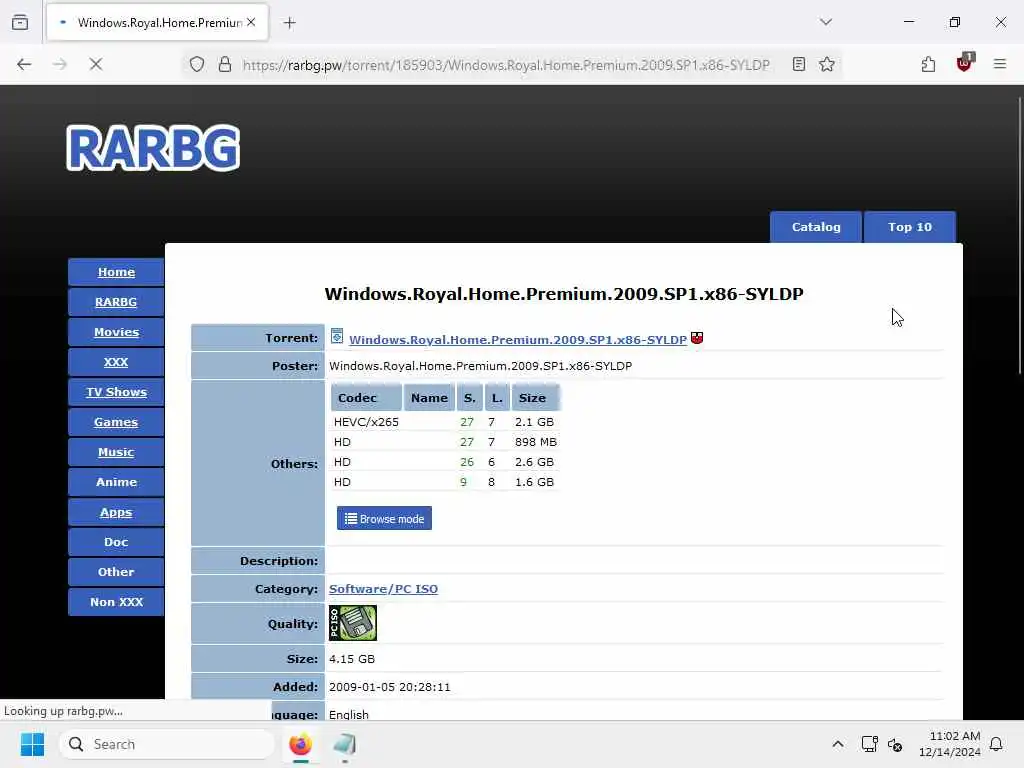Image resolution: width=1024 pixels, height=768 pixels.
Task: Click the RARBG logo
Action: click(x=153, y=148)
